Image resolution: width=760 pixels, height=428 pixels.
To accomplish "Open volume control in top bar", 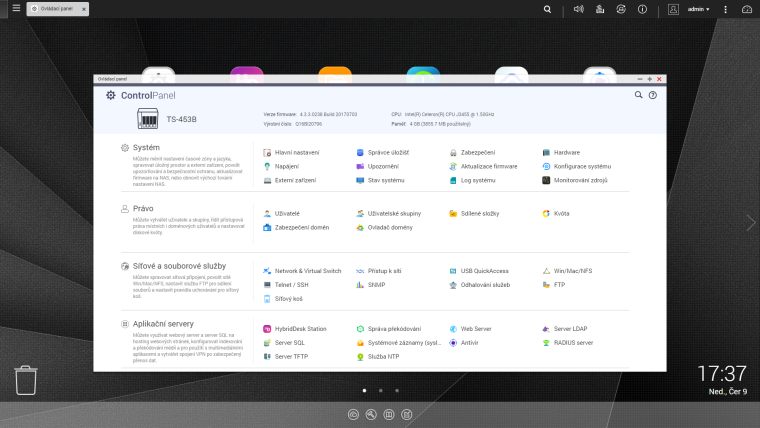I will coord(579,9).
